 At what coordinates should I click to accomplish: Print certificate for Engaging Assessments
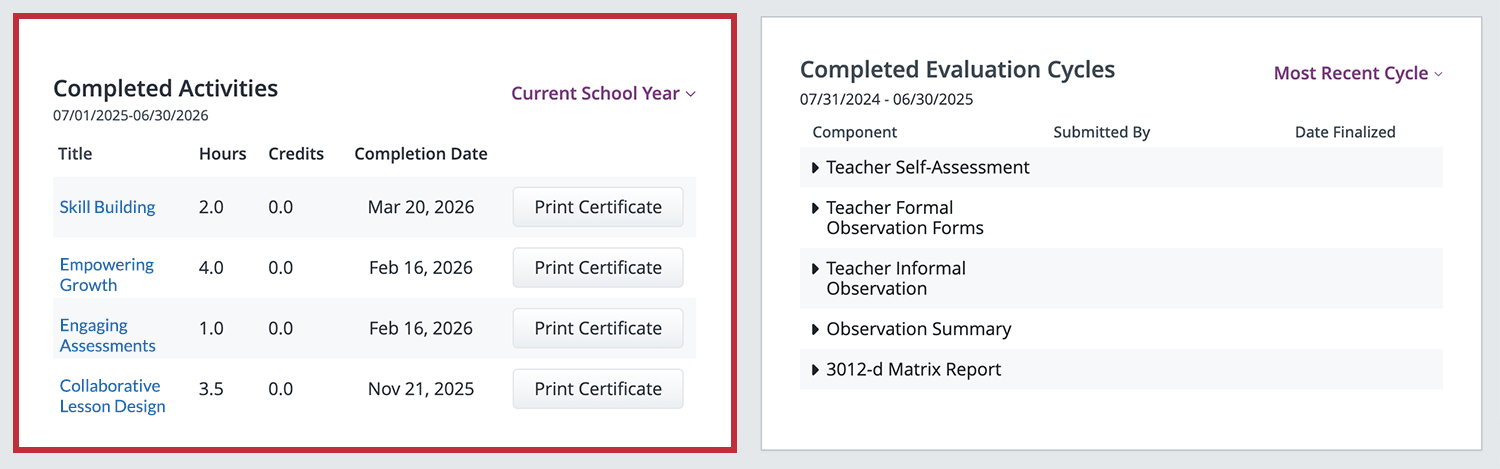click(x=598, y=328)
